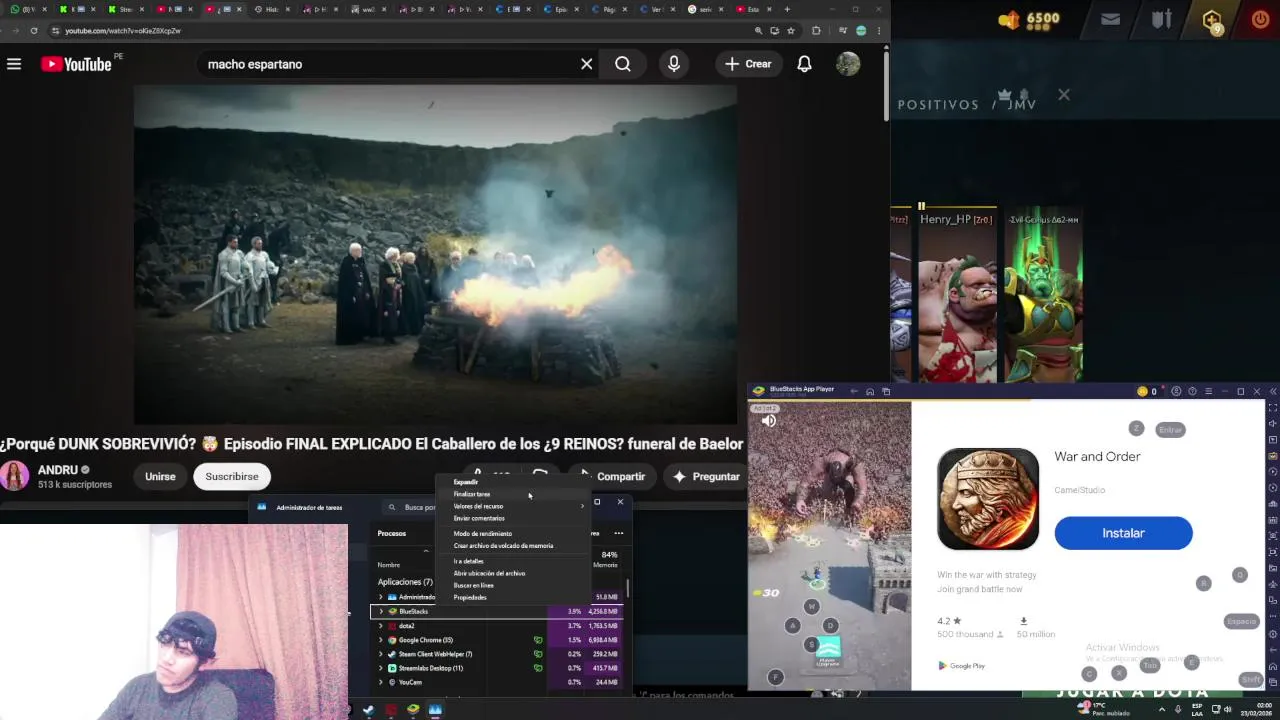Choose Finalizar tarea in context menu

472,494
